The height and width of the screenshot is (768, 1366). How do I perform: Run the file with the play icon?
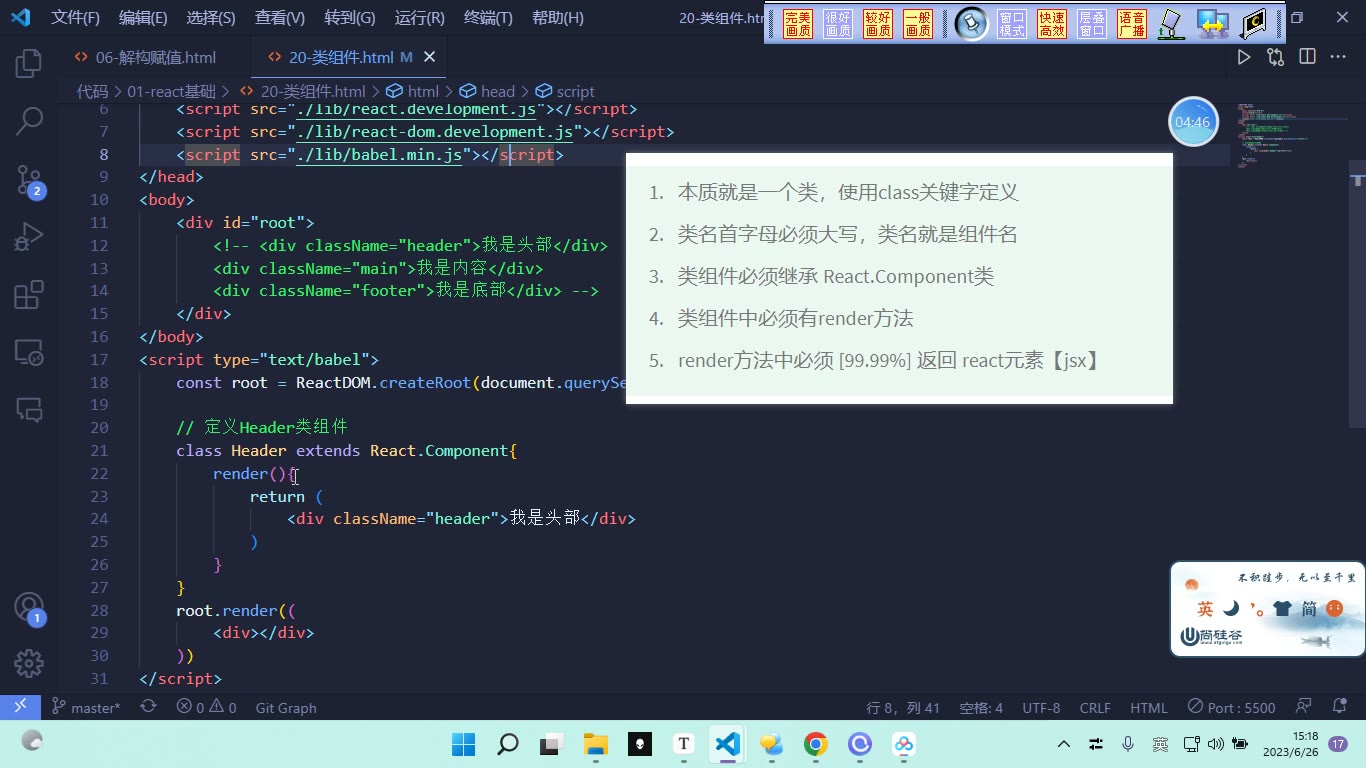1244,58
